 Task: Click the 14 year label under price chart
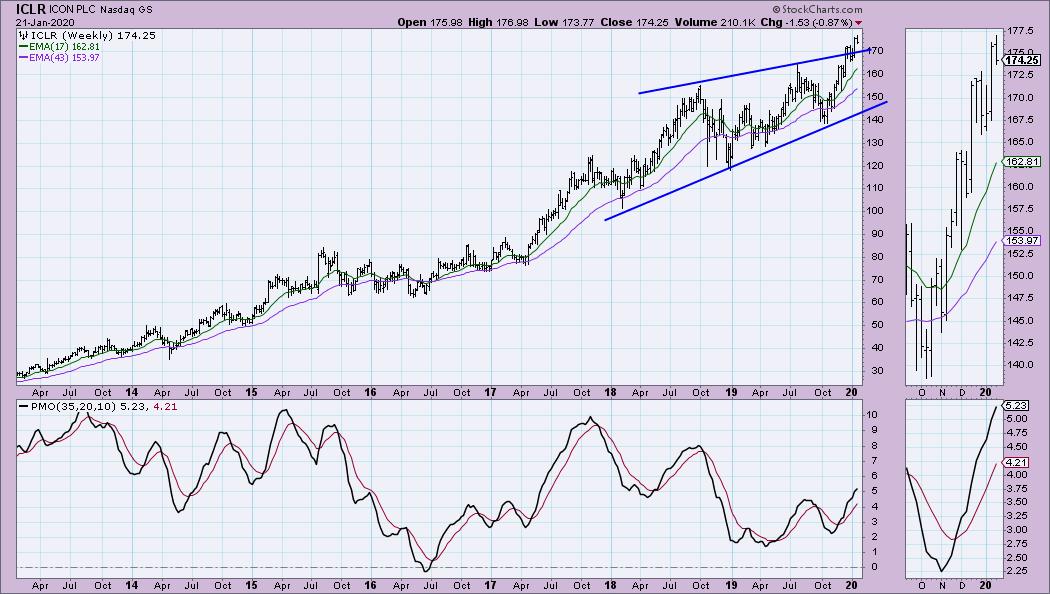coord(132,393)
